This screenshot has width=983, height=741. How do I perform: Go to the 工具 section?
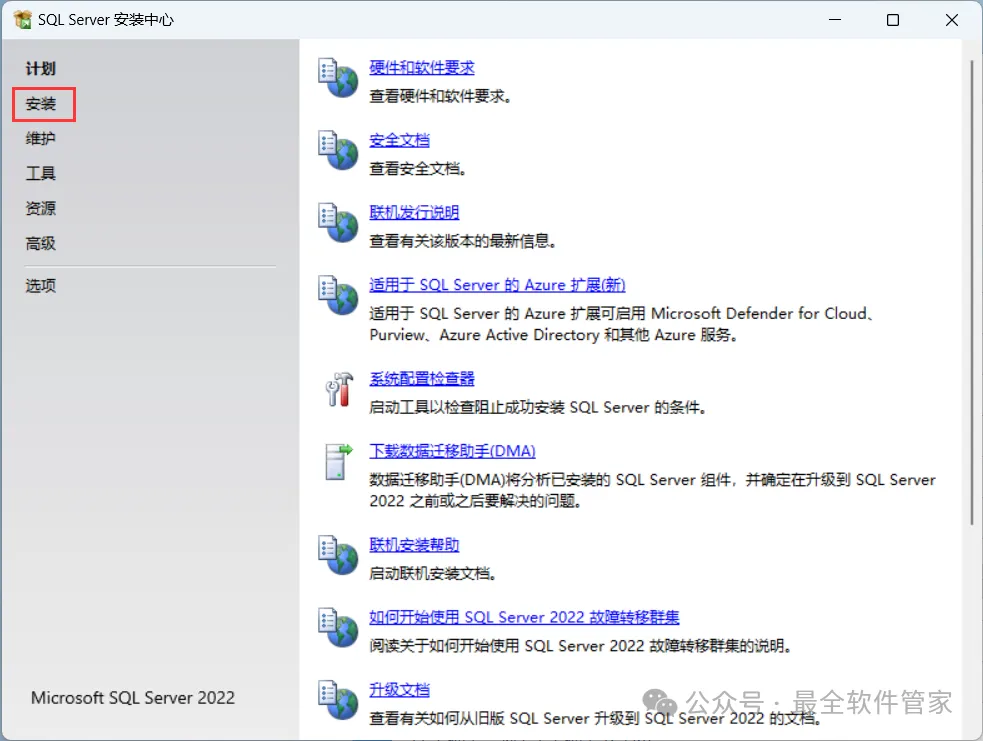click(41, 173)
